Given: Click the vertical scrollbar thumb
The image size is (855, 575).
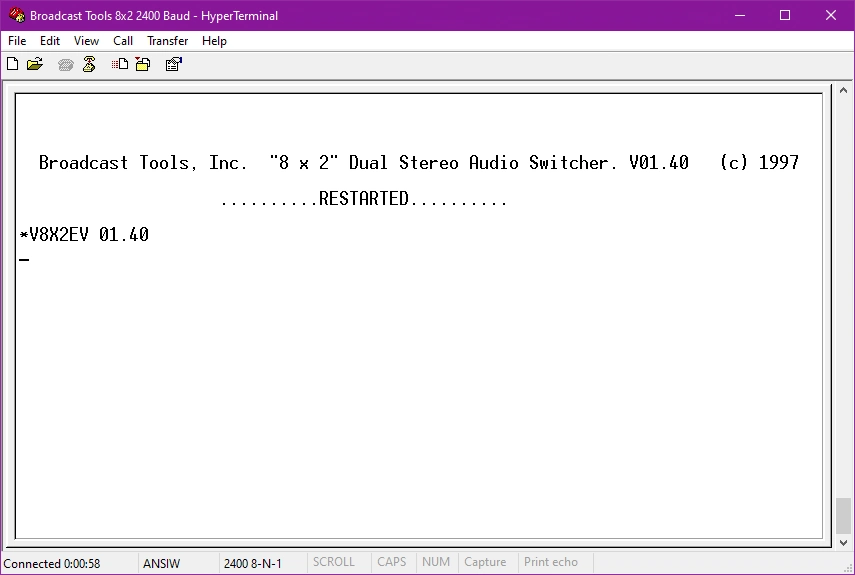Looking at the screenshot, I should [x=843, y=516].
